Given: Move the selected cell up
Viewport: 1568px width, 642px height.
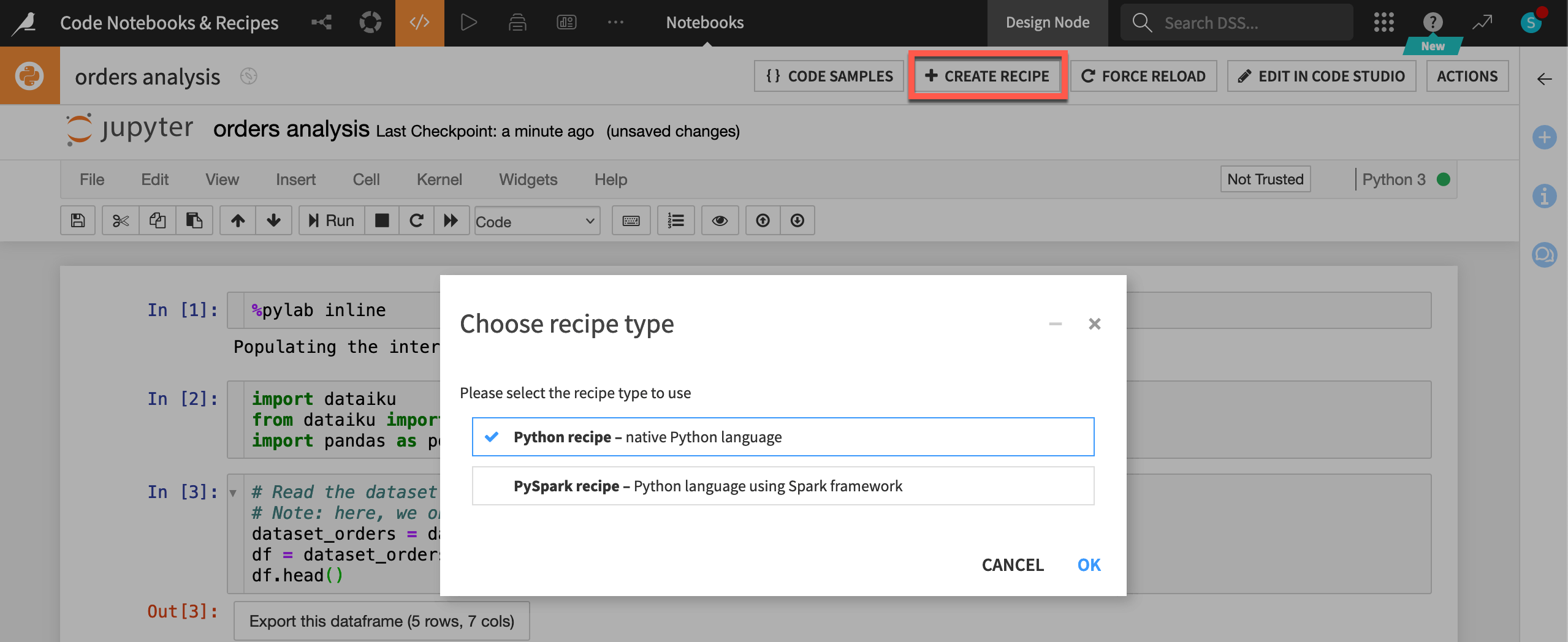Looking at the screenshot, I should [x=238, y=221].
